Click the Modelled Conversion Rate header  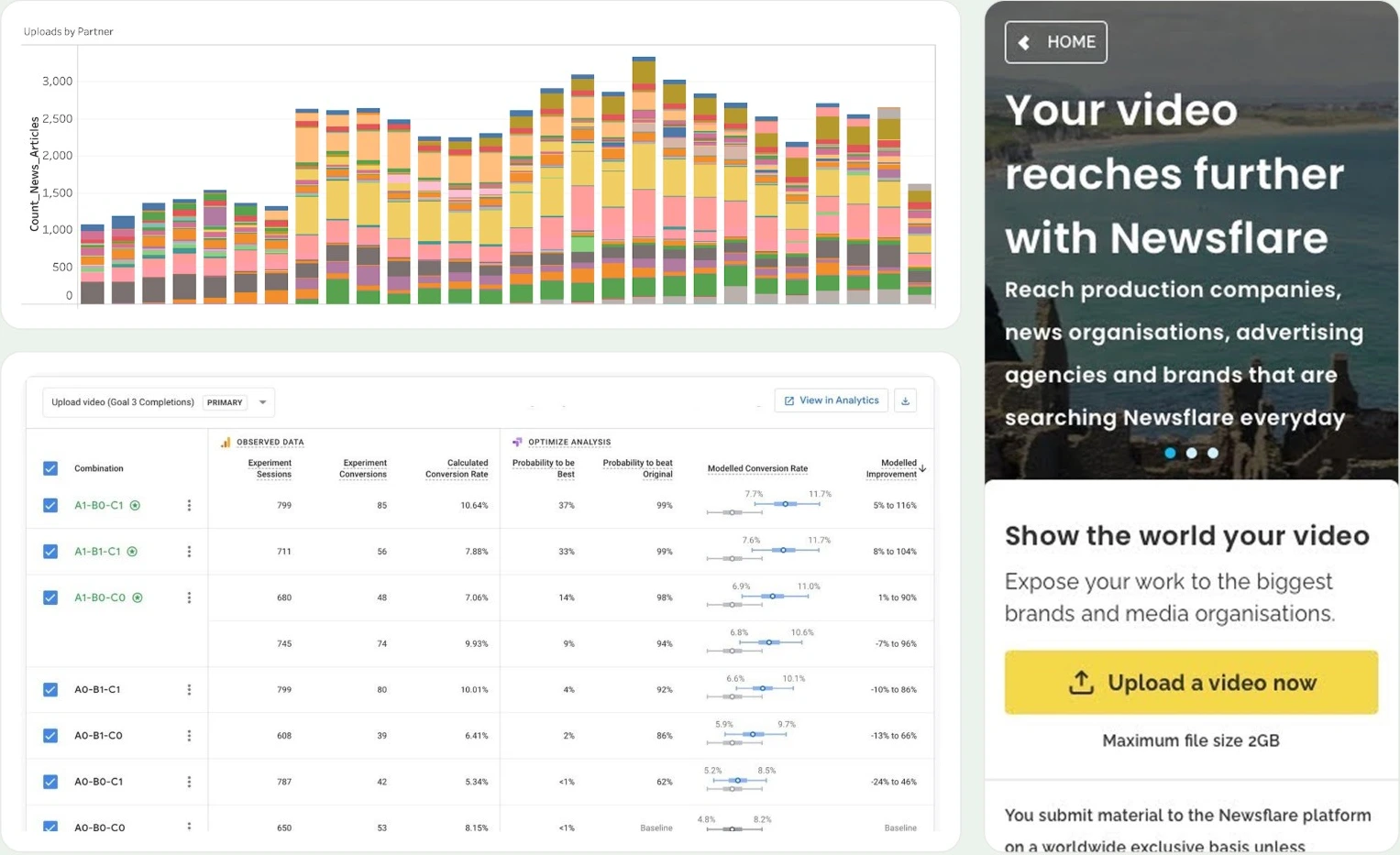click(757, 468)
